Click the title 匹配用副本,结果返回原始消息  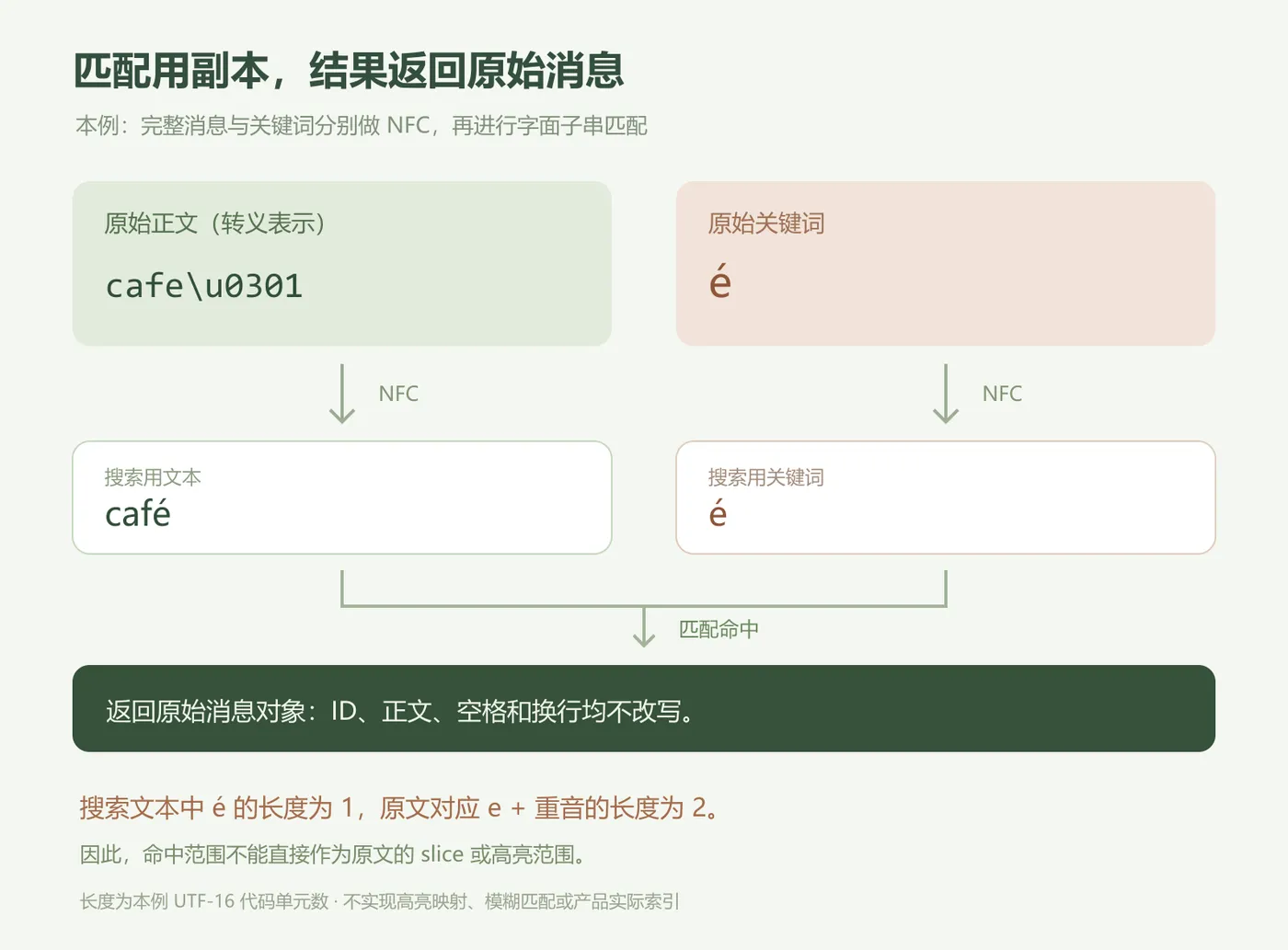click(x=349, y=71)
